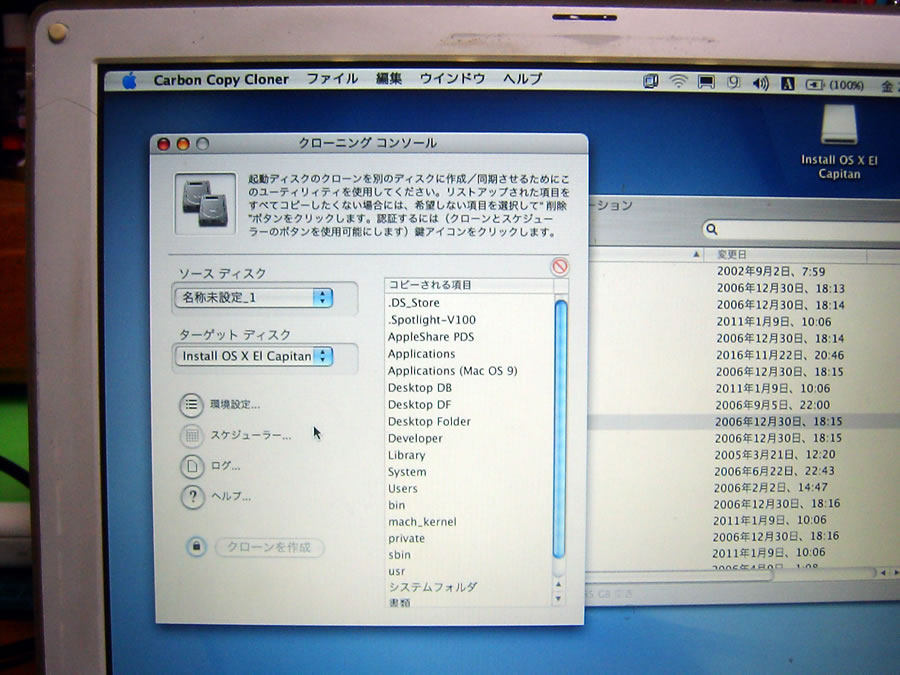The height and width of the screenshot is (675, 900).
Task: Click the red close button of the クローニング コンソール window
Action: pyautogui.click(x=164, y=144)
